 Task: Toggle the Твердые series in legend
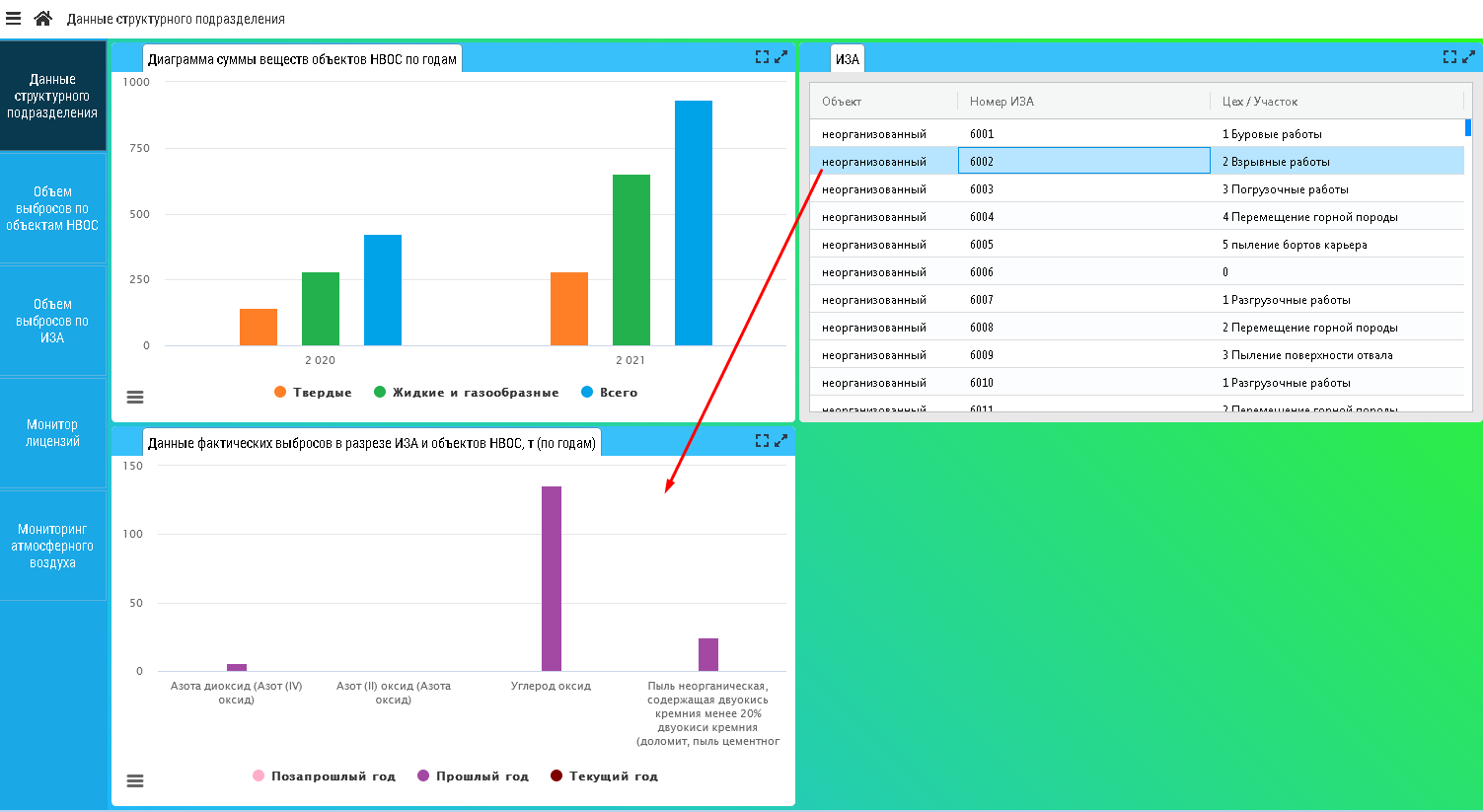point(313,393)
